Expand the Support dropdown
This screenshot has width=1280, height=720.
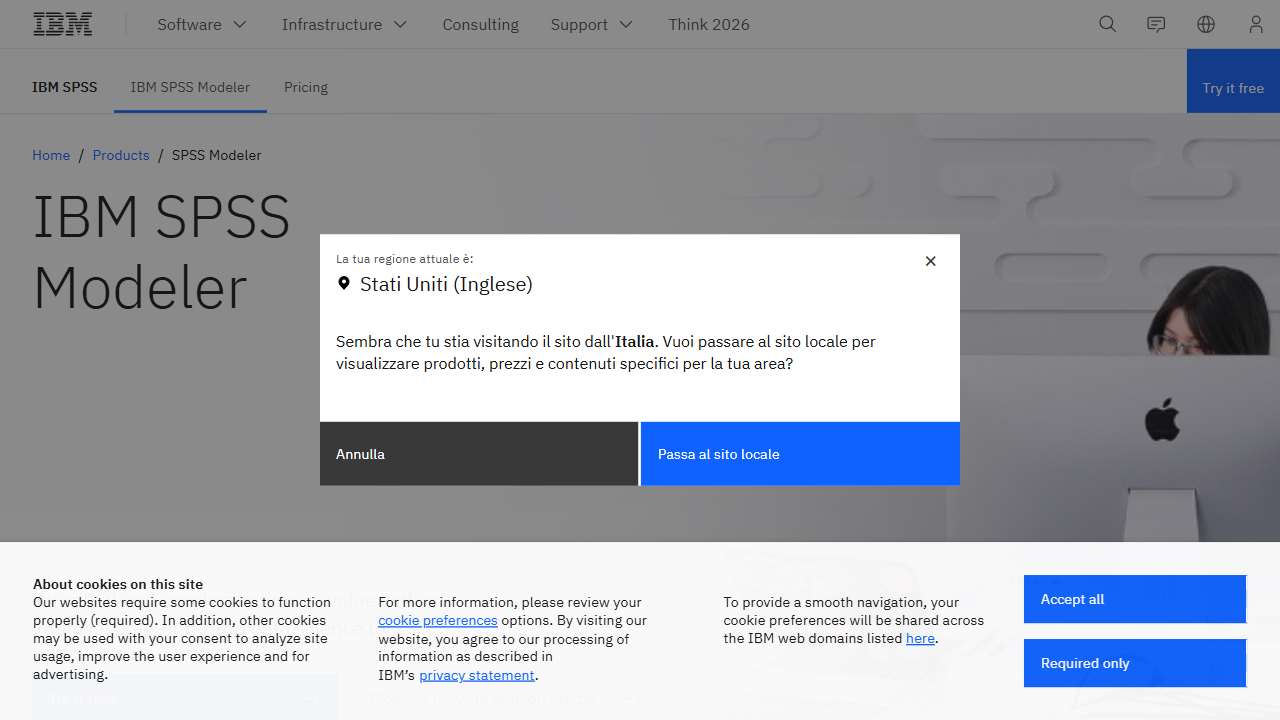pos(592,24)
